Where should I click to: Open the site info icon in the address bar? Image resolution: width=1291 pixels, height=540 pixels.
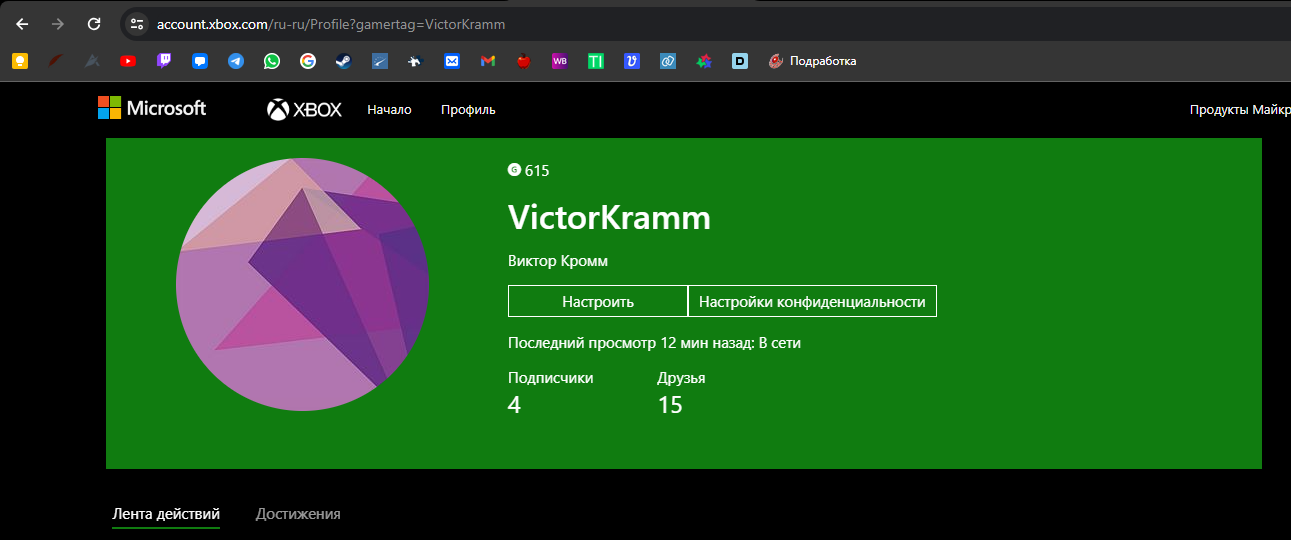coord(138,24)
